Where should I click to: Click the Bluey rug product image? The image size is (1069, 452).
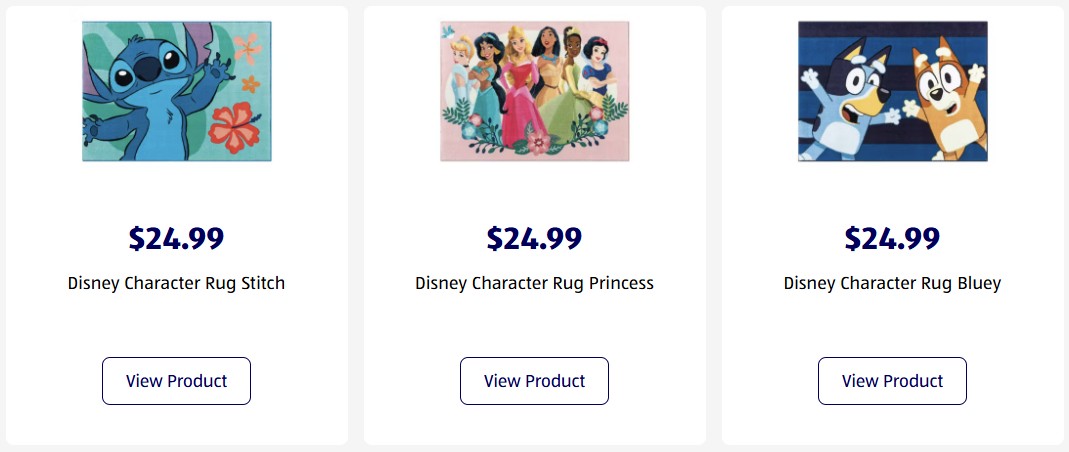892,91
